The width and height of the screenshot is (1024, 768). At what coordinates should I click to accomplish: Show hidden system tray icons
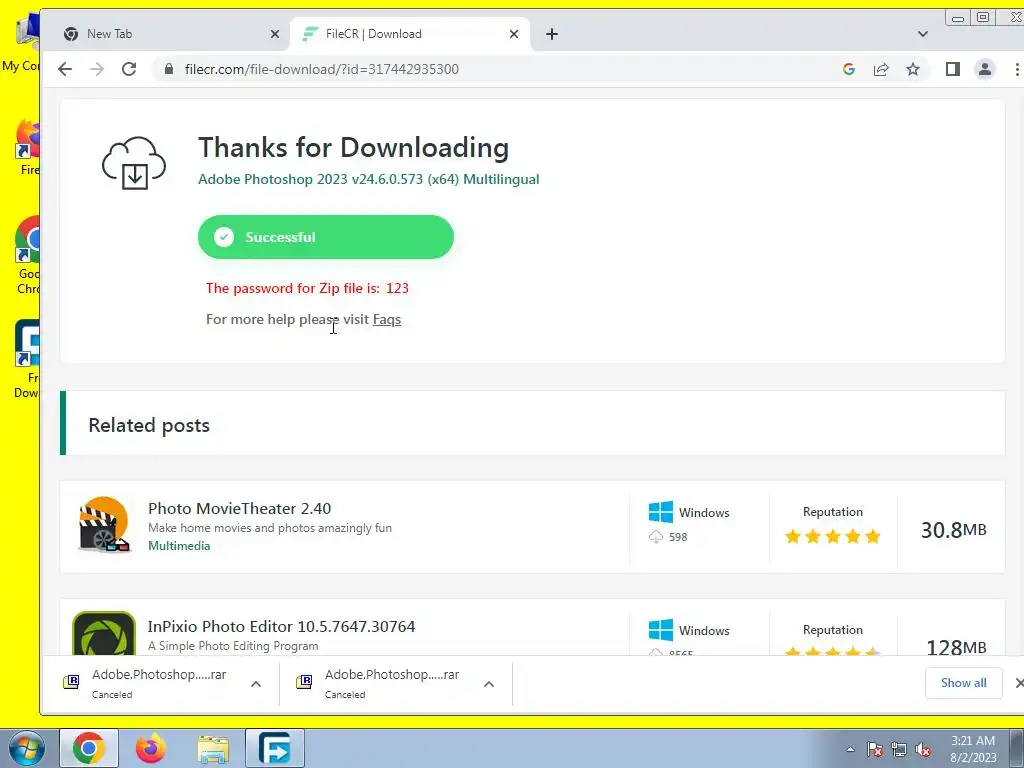[x=850, y=749]
